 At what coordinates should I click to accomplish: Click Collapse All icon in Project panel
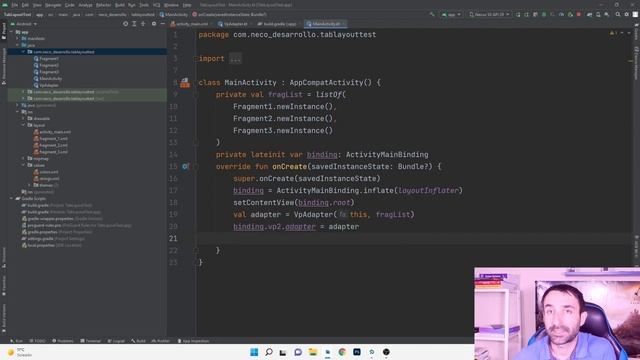143,24
